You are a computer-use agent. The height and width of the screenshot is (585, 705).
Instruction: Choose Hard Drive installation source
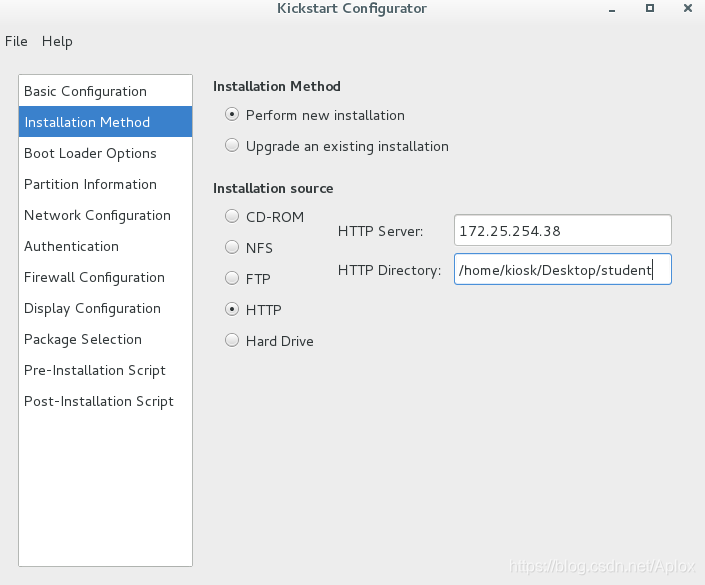point(232,341)
